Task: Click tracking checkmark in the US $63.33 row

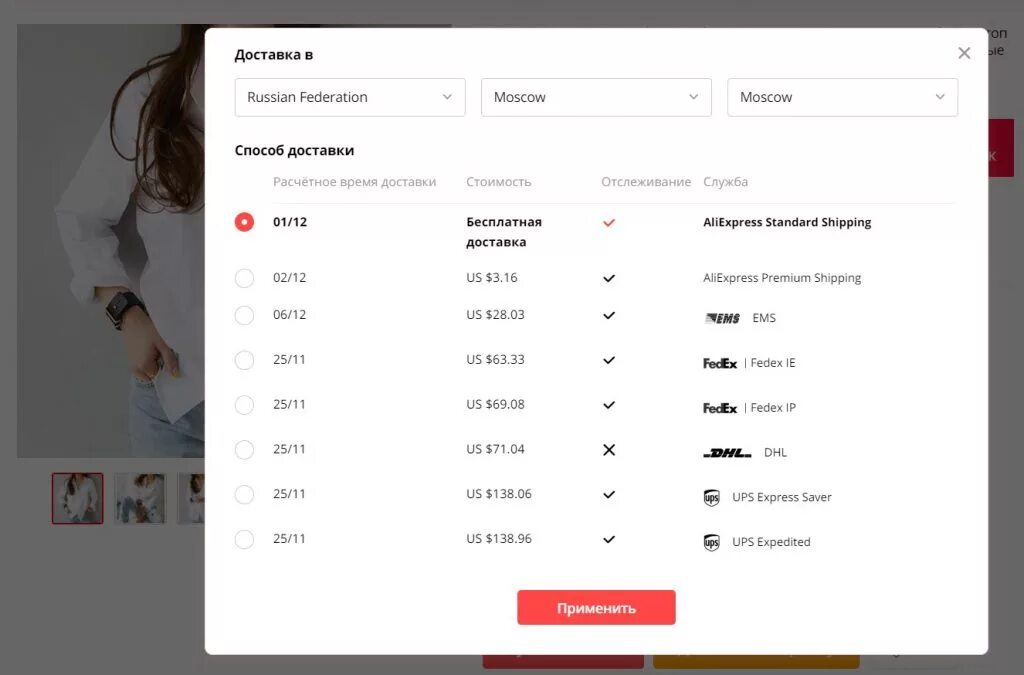Action: (x=609, y=360)
